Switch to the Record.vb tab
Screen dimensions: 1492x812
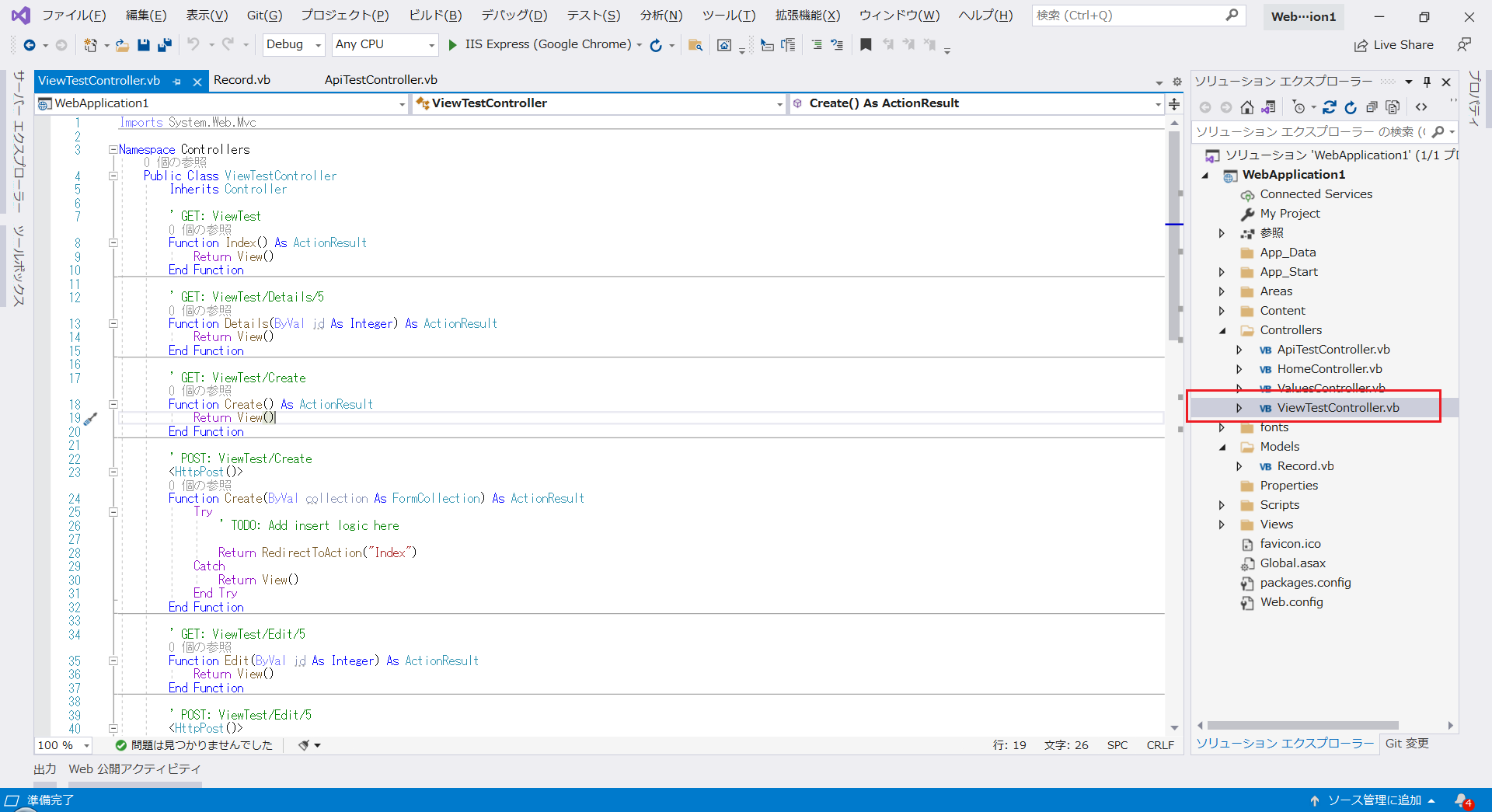click(242, 80)
